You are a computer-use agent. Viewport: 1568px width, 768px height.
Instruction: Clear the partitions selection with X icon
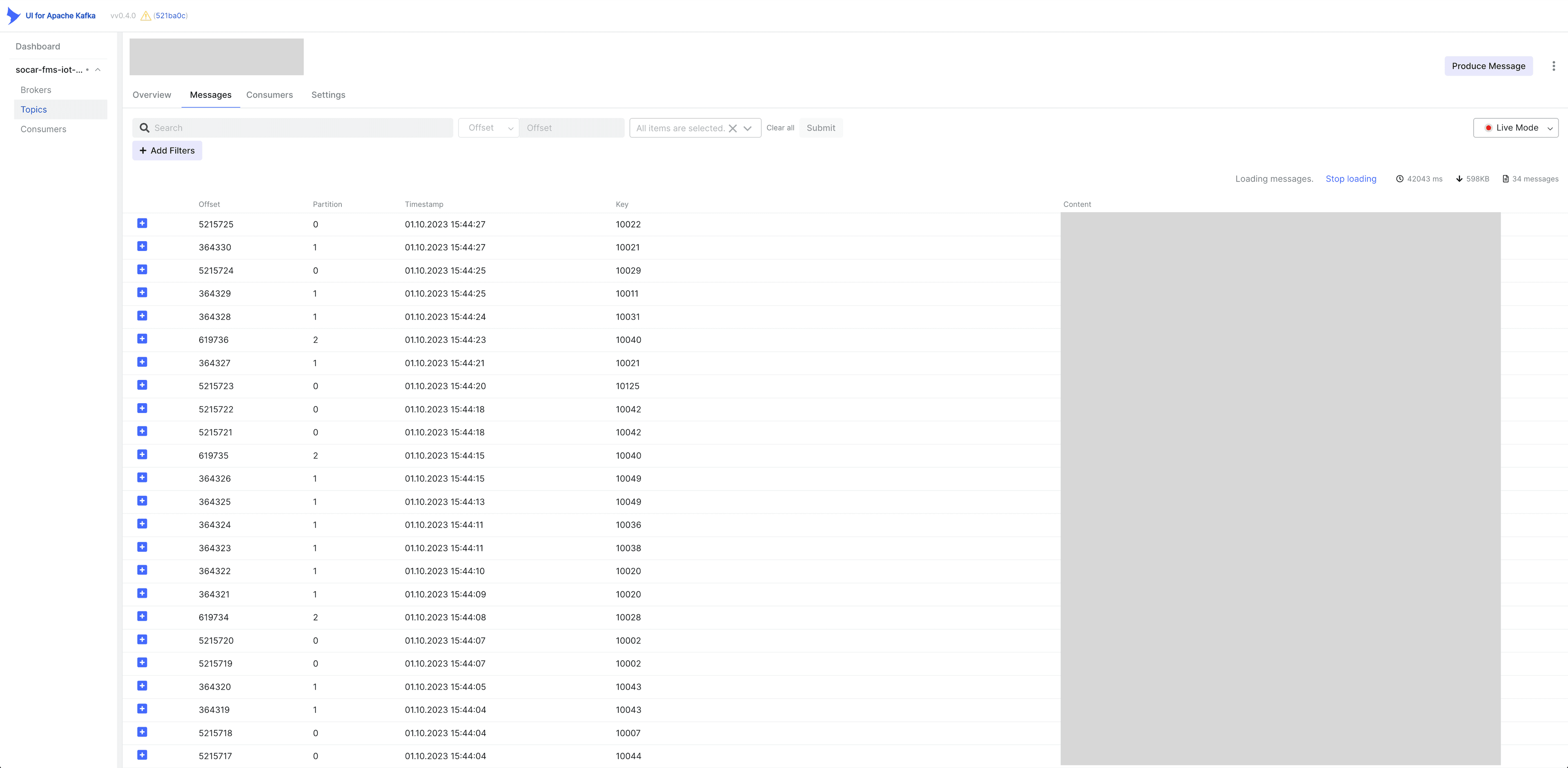(733, 128)
